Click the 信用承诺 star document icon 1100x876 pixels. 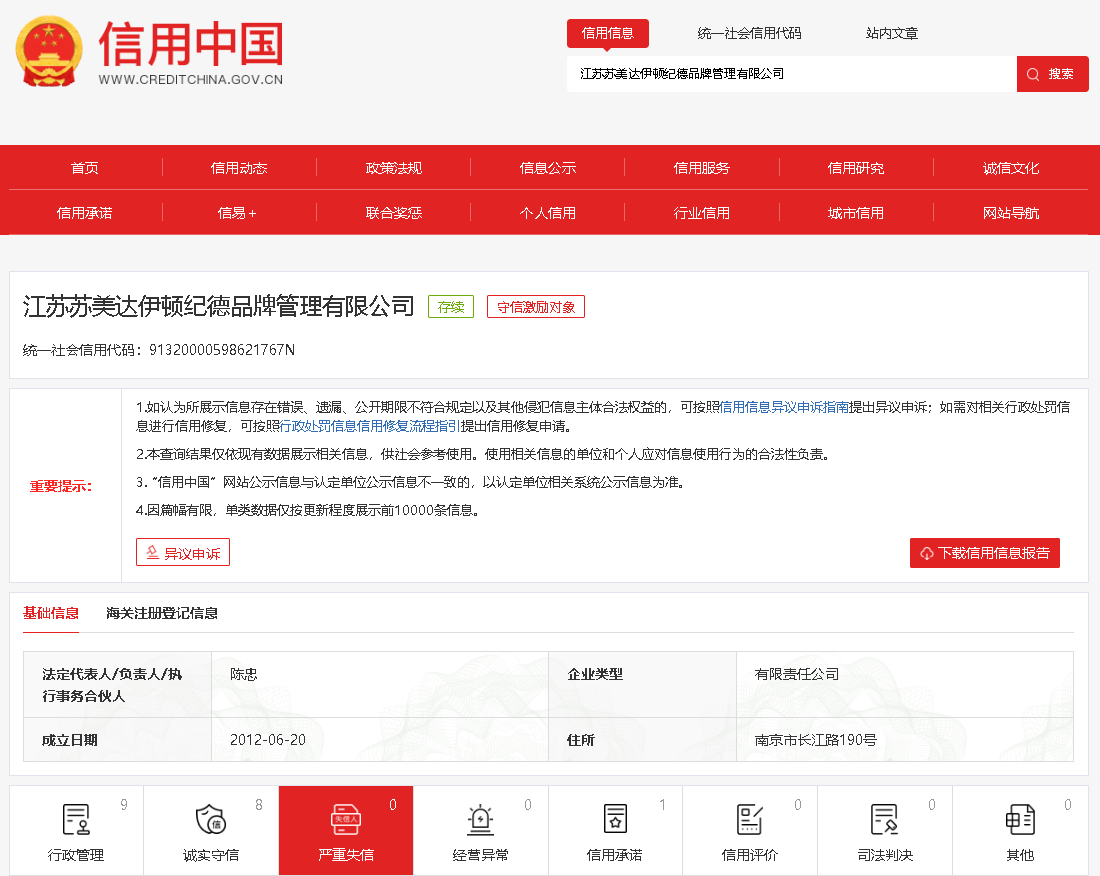(615, 819)
